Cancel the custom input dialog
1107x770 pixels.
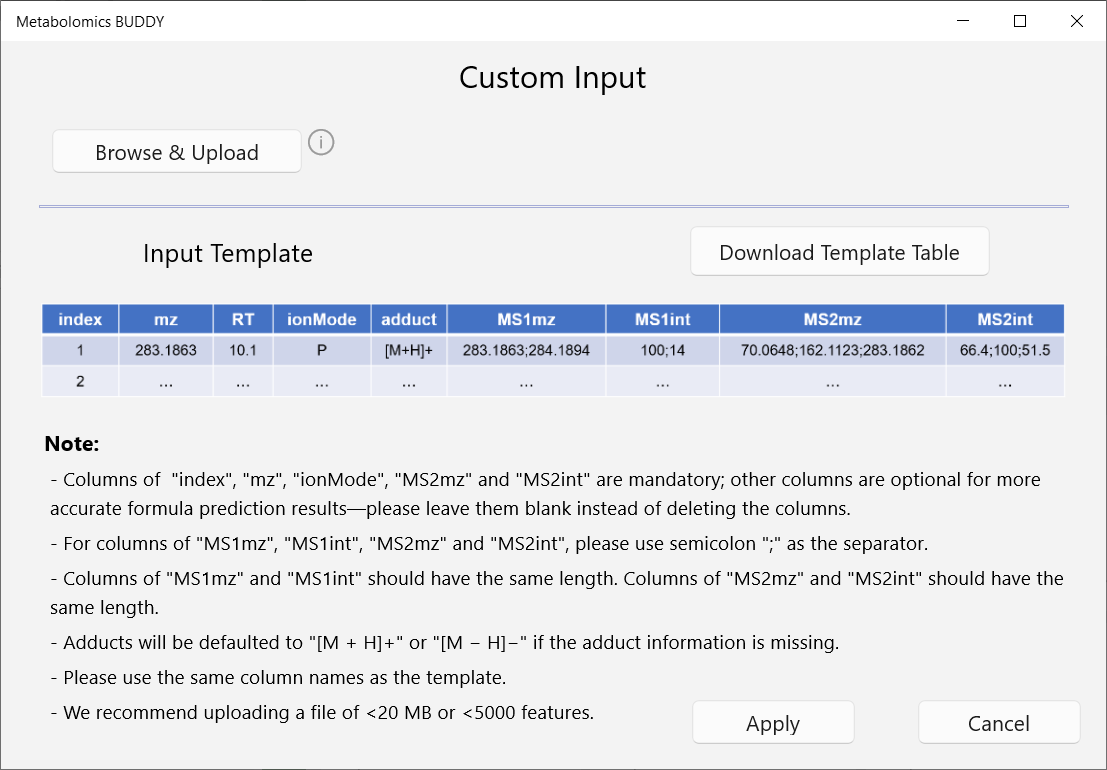point(998,723)
